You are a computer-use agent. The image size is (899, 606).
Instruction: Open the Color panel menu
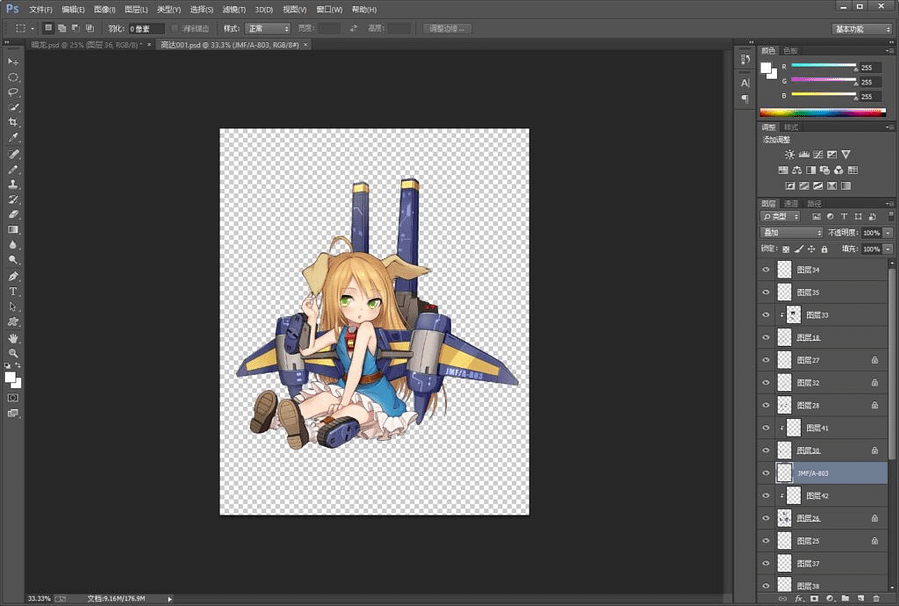click(888, 51)
